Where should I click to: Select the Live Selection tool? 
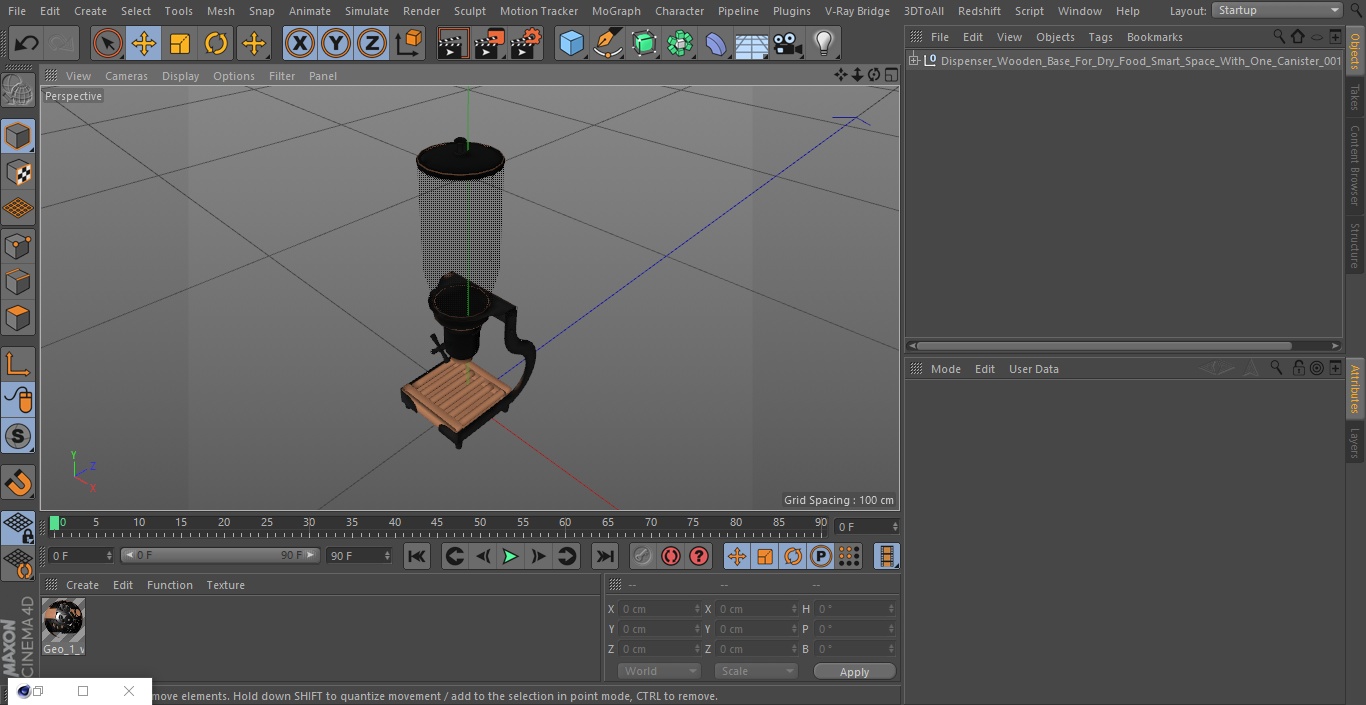tap(108, 43)
